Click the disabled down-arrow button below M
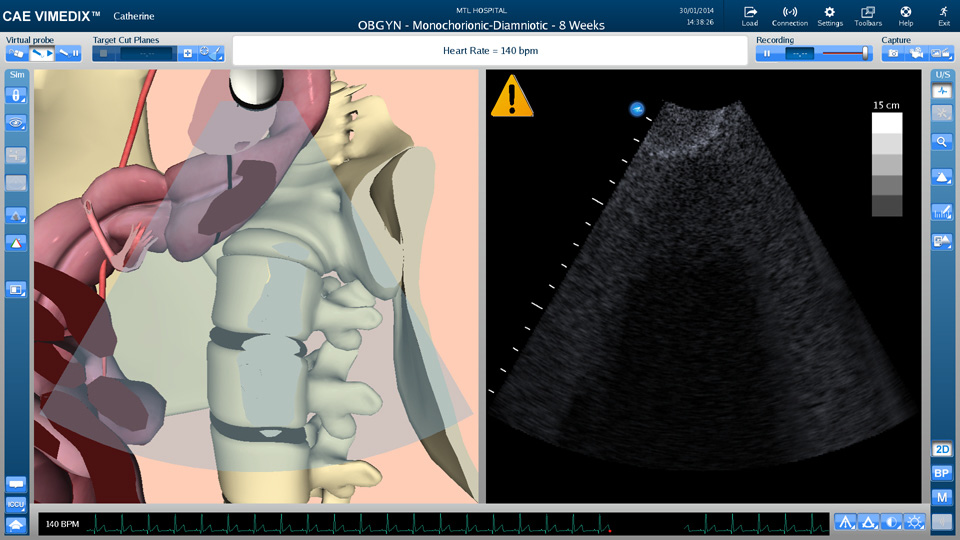Screen dimensions: 960x540 pyautogui.click(x=942, y=522)
